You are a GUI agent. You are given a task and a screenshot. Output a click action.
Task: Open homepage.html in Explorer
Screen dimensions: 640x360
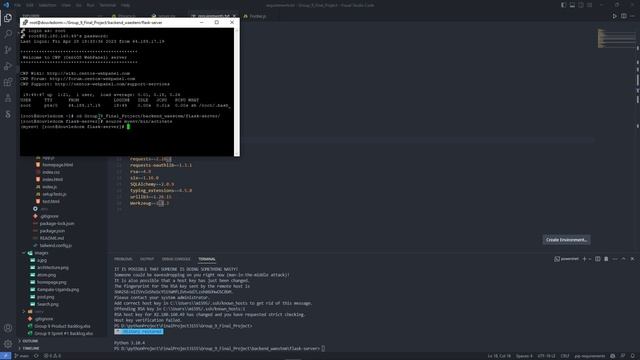click(x=58, y=165)
